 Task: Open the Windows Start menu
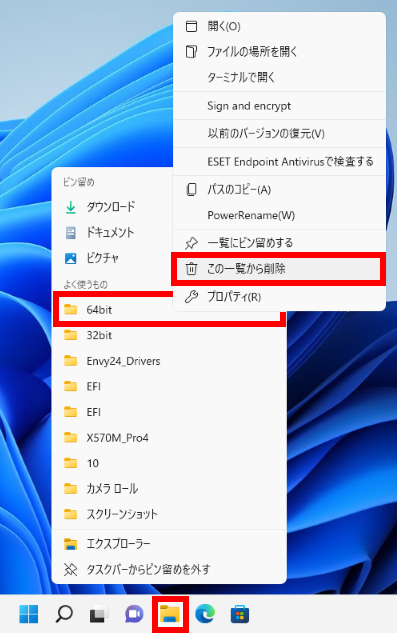point(29,614)
